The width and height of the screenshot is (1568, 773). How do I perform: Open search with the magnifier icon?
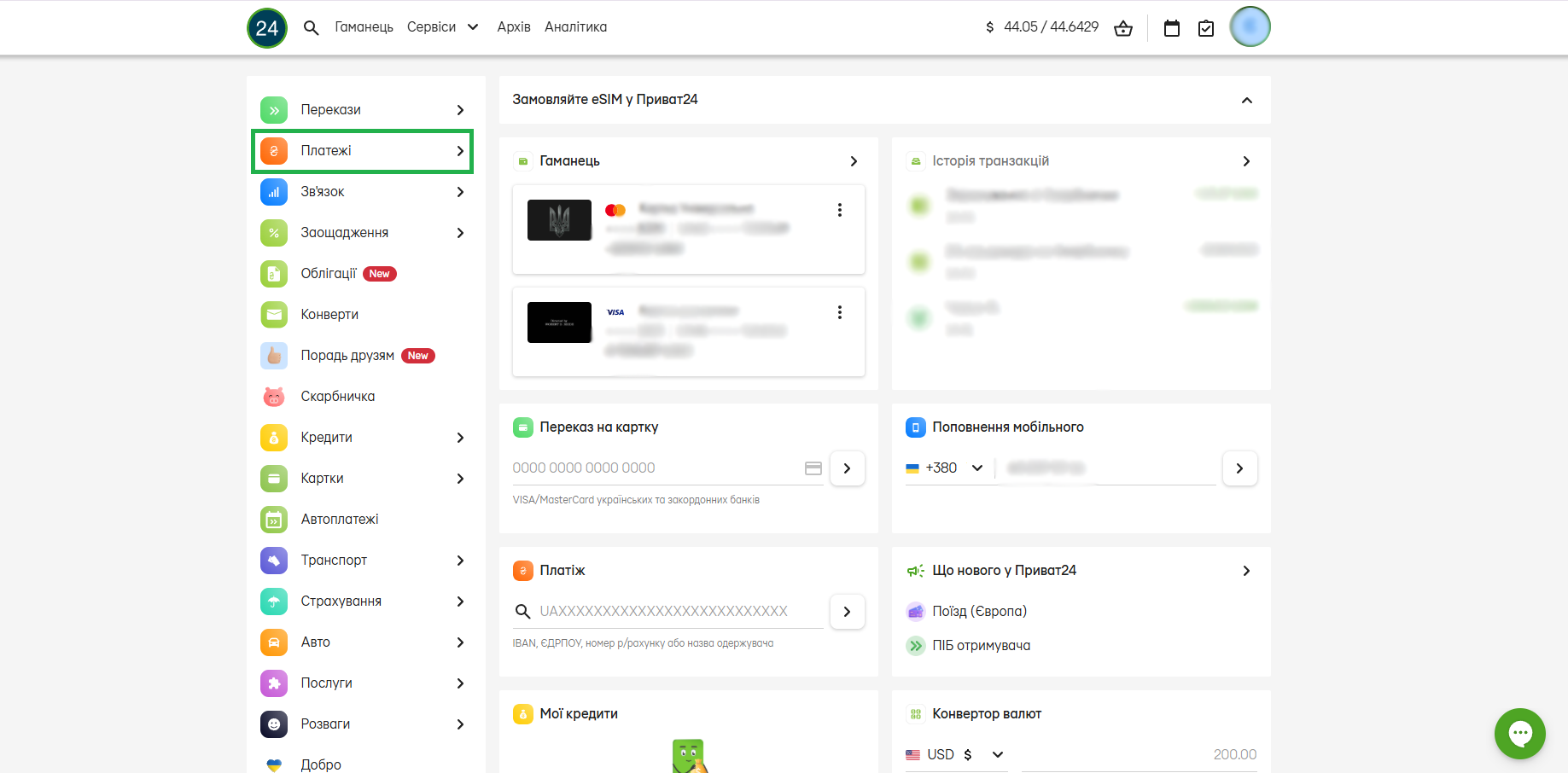(312, 28)
